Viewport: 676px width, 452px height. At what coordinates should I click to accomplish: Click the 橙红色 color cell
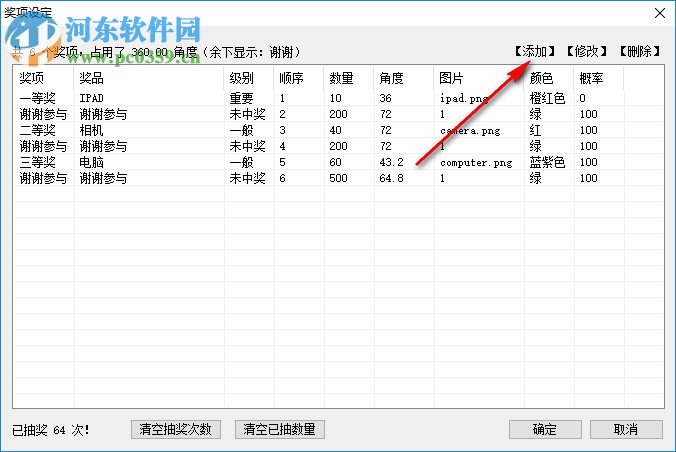pyautogui.click(x=547, y=98)
